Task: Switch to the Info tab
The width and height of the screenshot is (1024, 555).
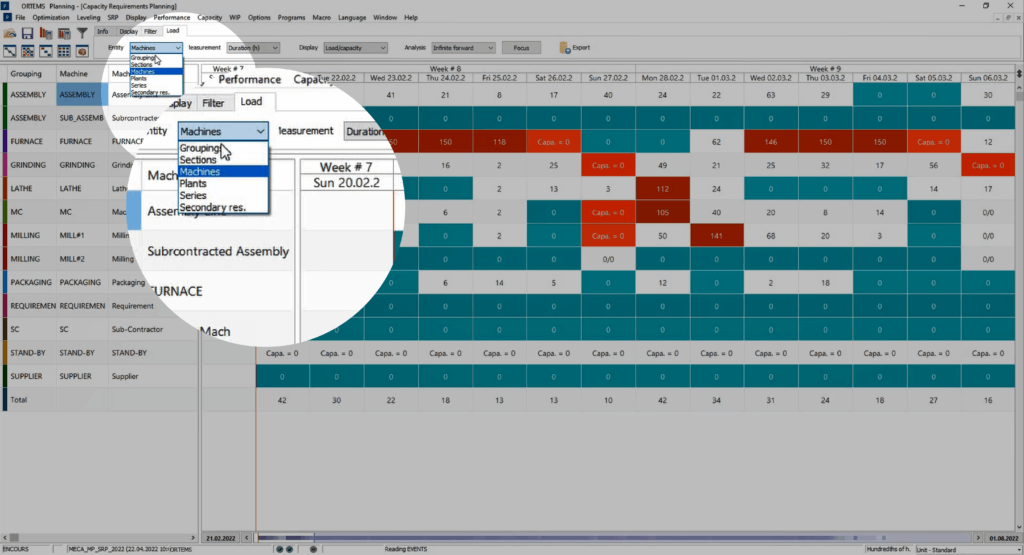Action: click(102, 31)
